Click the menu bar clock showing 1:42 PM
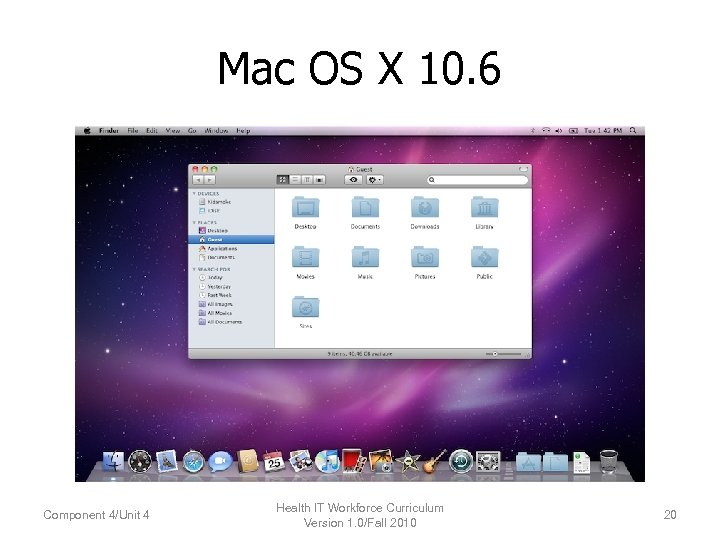Screen dimensions: 720x540 (602, 131)
